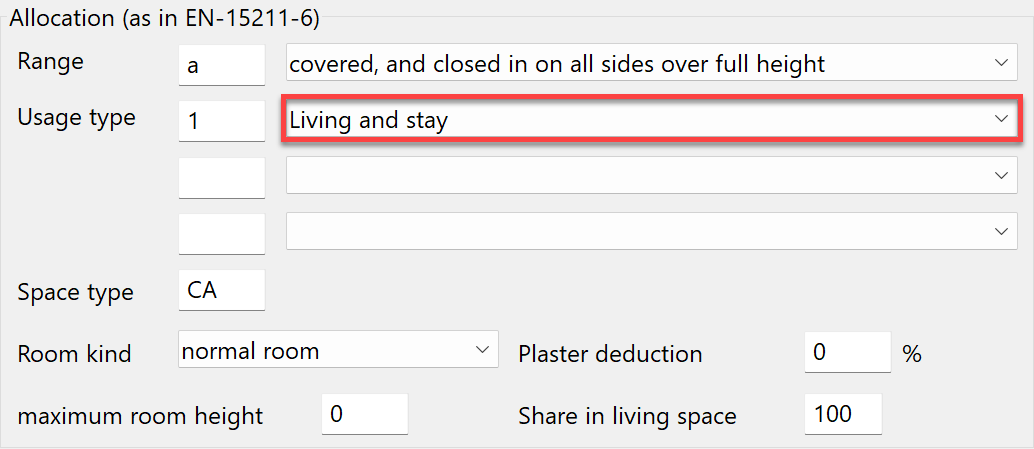Click the empty code field below Usage type's '1' field
Image resolution: width=1034 pixels, height=449 pixels.
221,178
